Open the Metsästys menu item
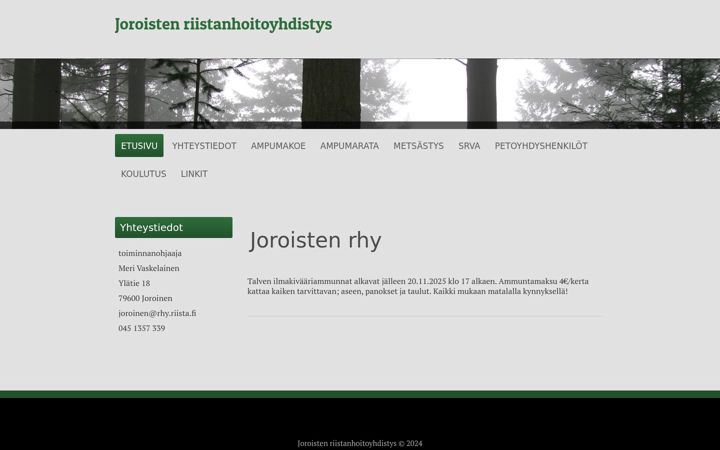Viewport: 720px width, 450px height. tap(418, 146)
